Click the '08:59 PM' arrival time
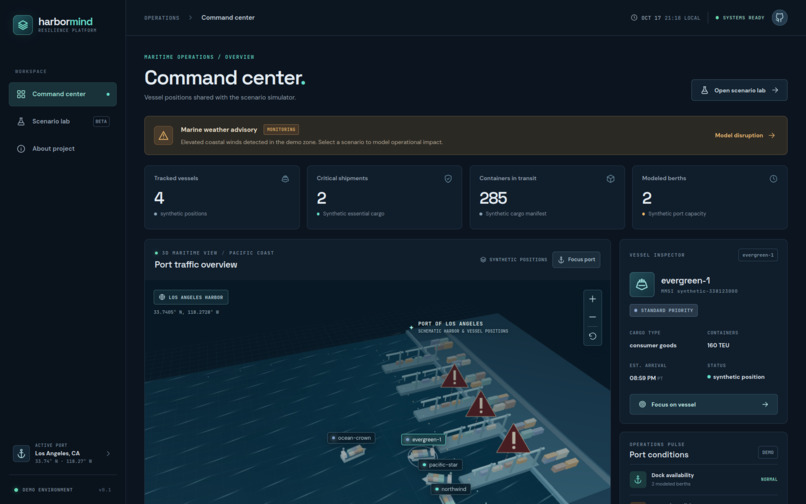The image size is (806, 504). pyautogui.click(x=643, y=378)
